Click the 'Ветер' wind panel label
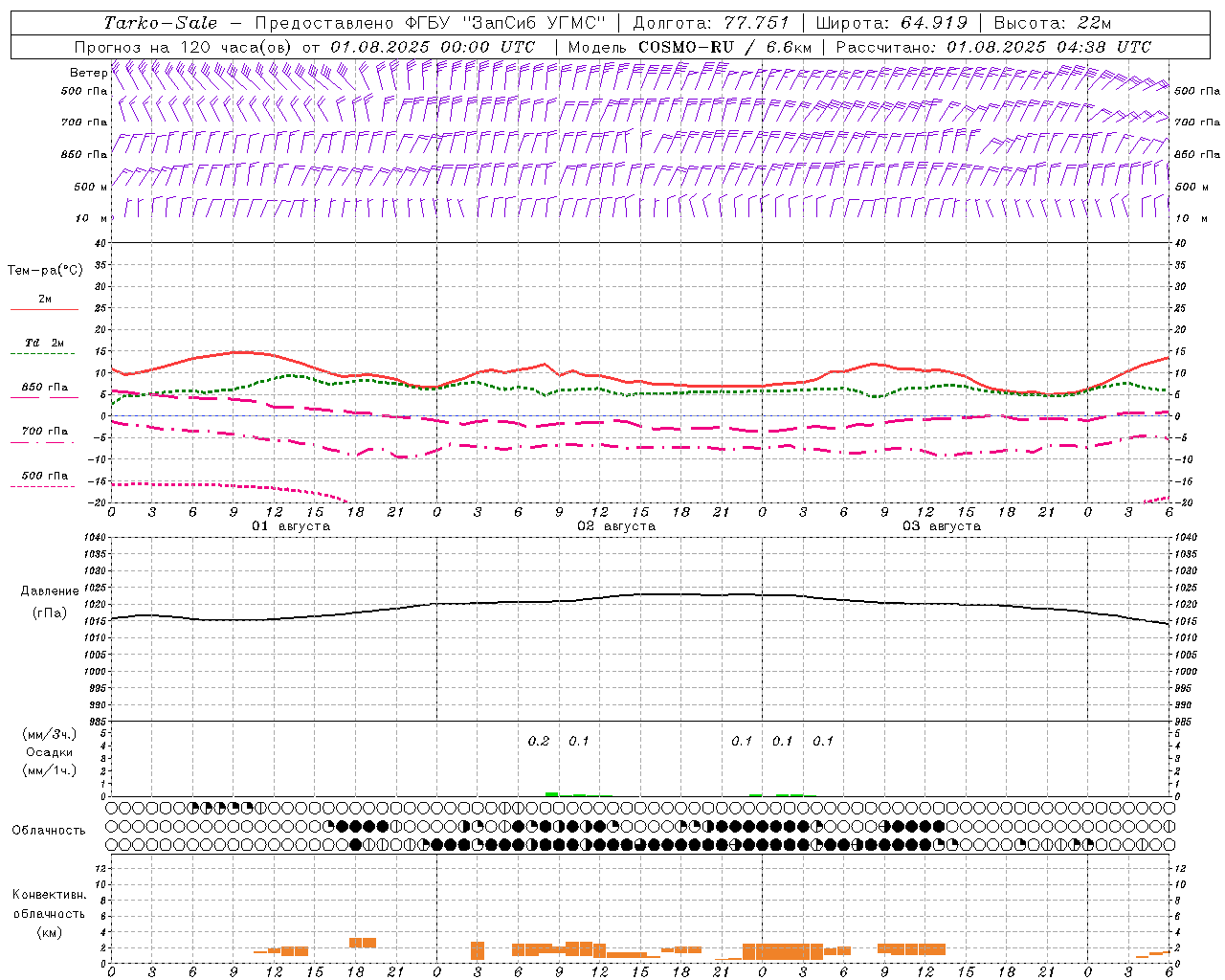 tap(88, 73)
